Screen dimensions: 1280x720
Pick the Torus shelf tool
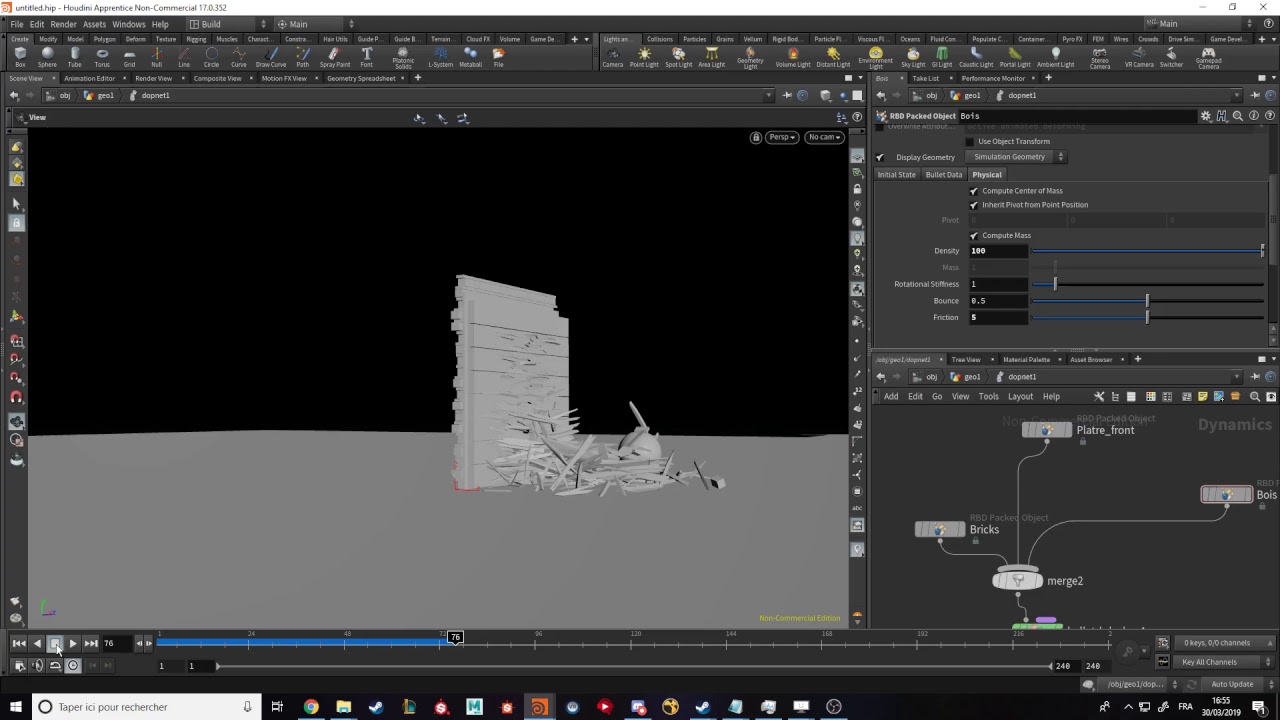point(102,57)
